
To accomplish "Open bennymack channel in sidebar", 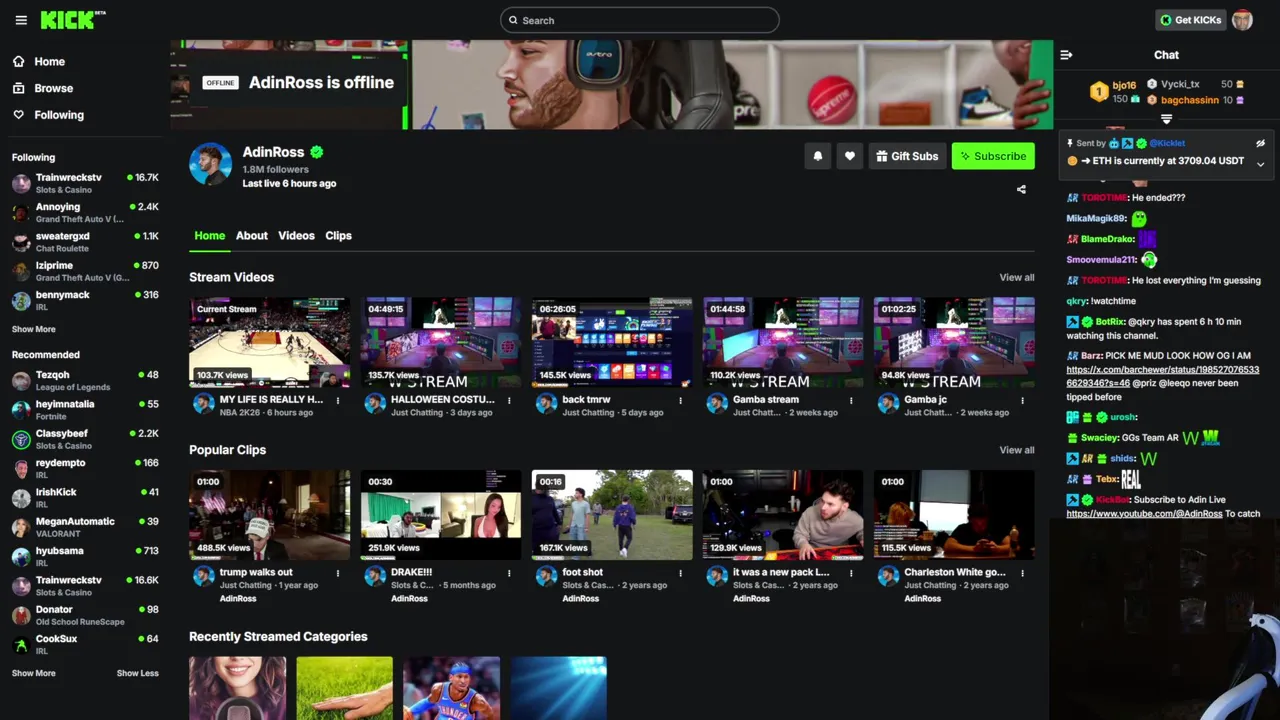I will click(85, 300).
